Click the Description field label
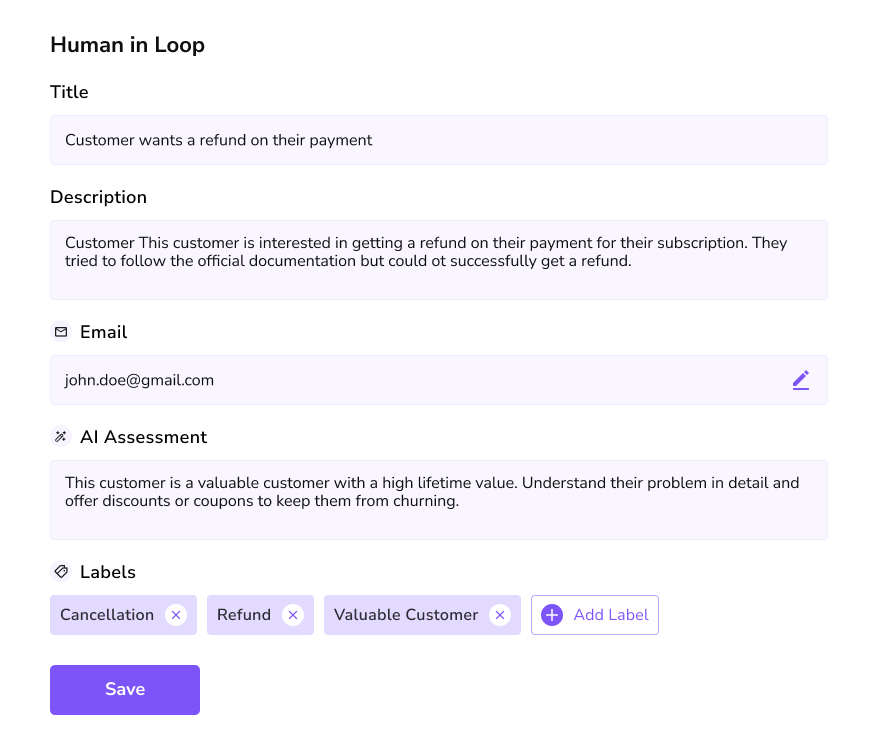This screenshot has width=878, height=748. [98, 197]
